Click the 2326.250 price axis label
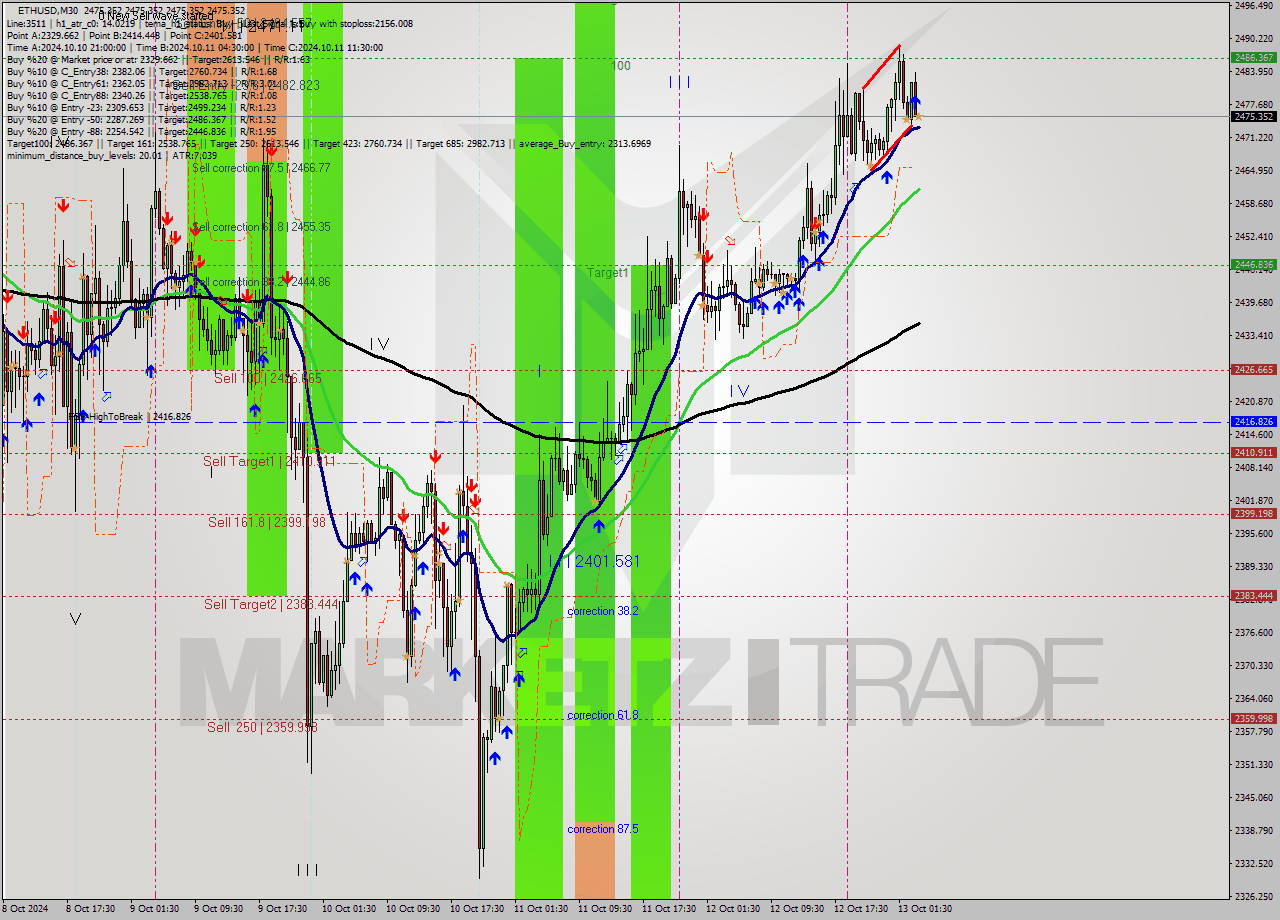 tap(1253, 897)
